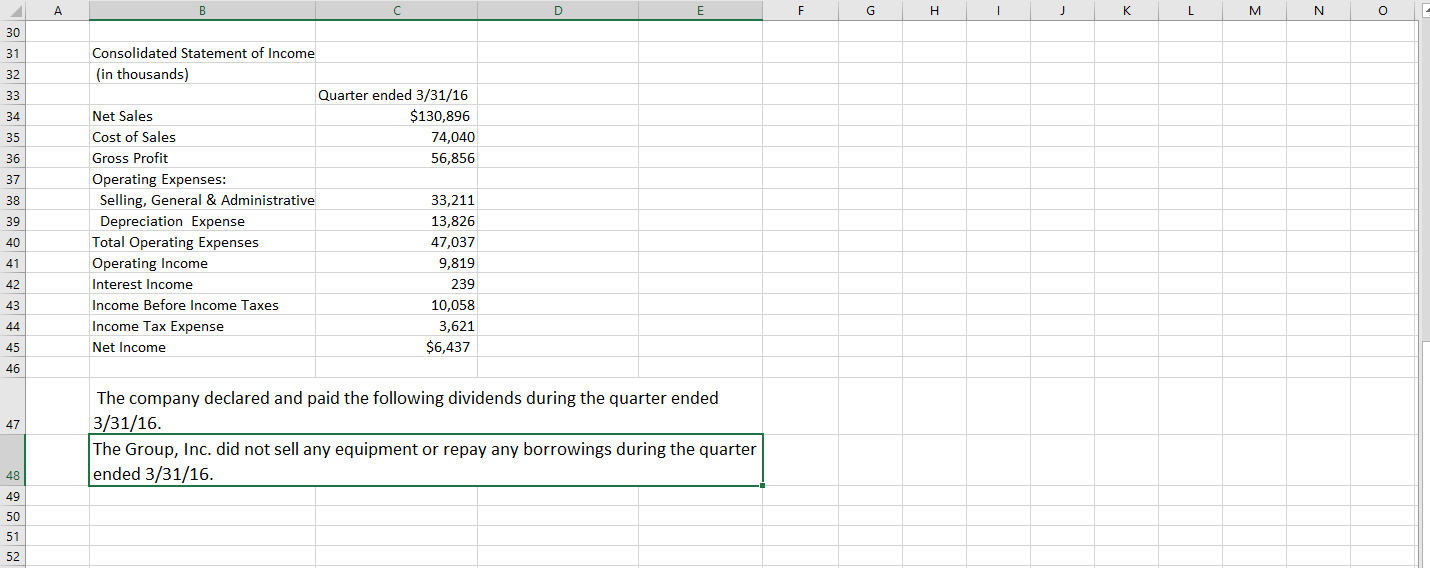Select column E header
The width and height of the screenshot is (1430, 568).
[700, 10]
